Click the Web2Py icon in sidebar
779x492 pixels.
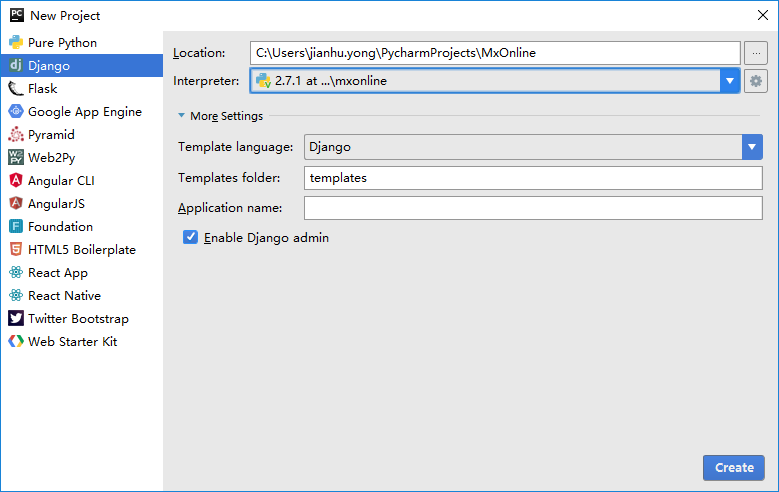point(16,158)
